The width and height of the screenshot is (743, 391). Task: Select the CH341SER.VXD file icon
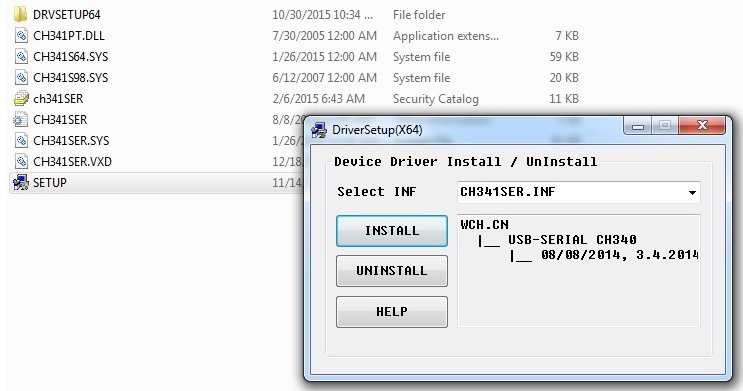(x=21, y=161)
